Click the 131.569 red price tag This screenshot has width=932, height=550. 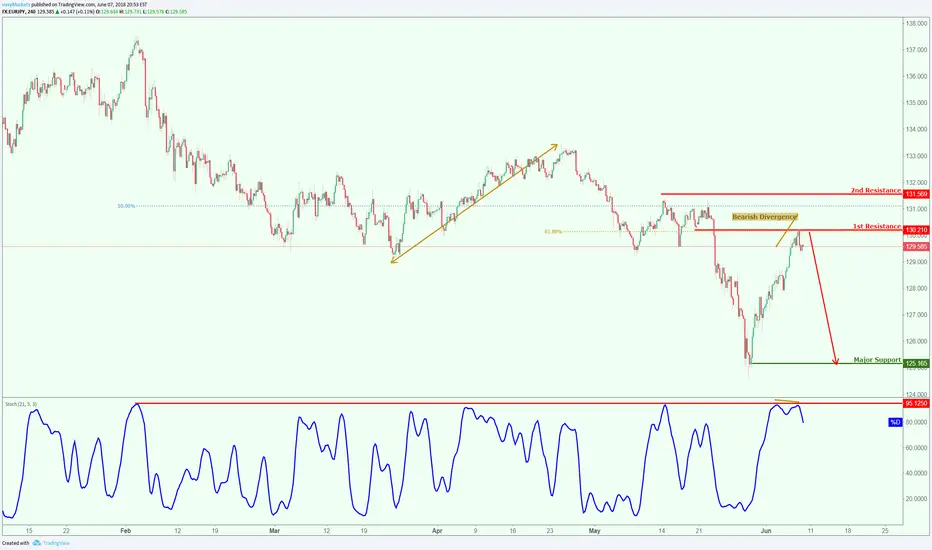click(x=915, y=194)
